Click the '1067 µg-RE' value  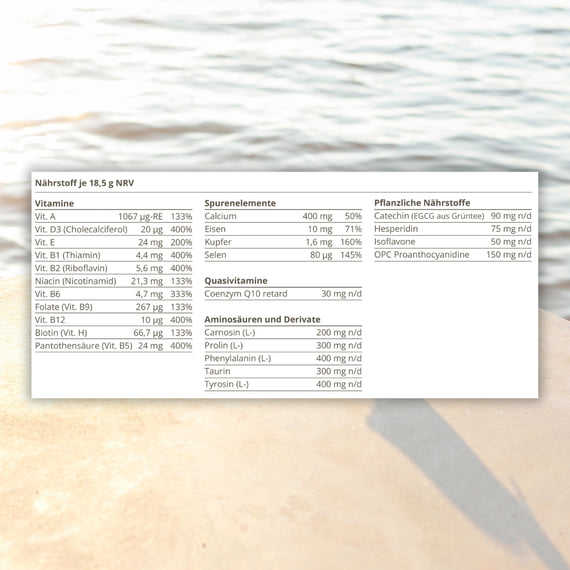click(140, 217)
